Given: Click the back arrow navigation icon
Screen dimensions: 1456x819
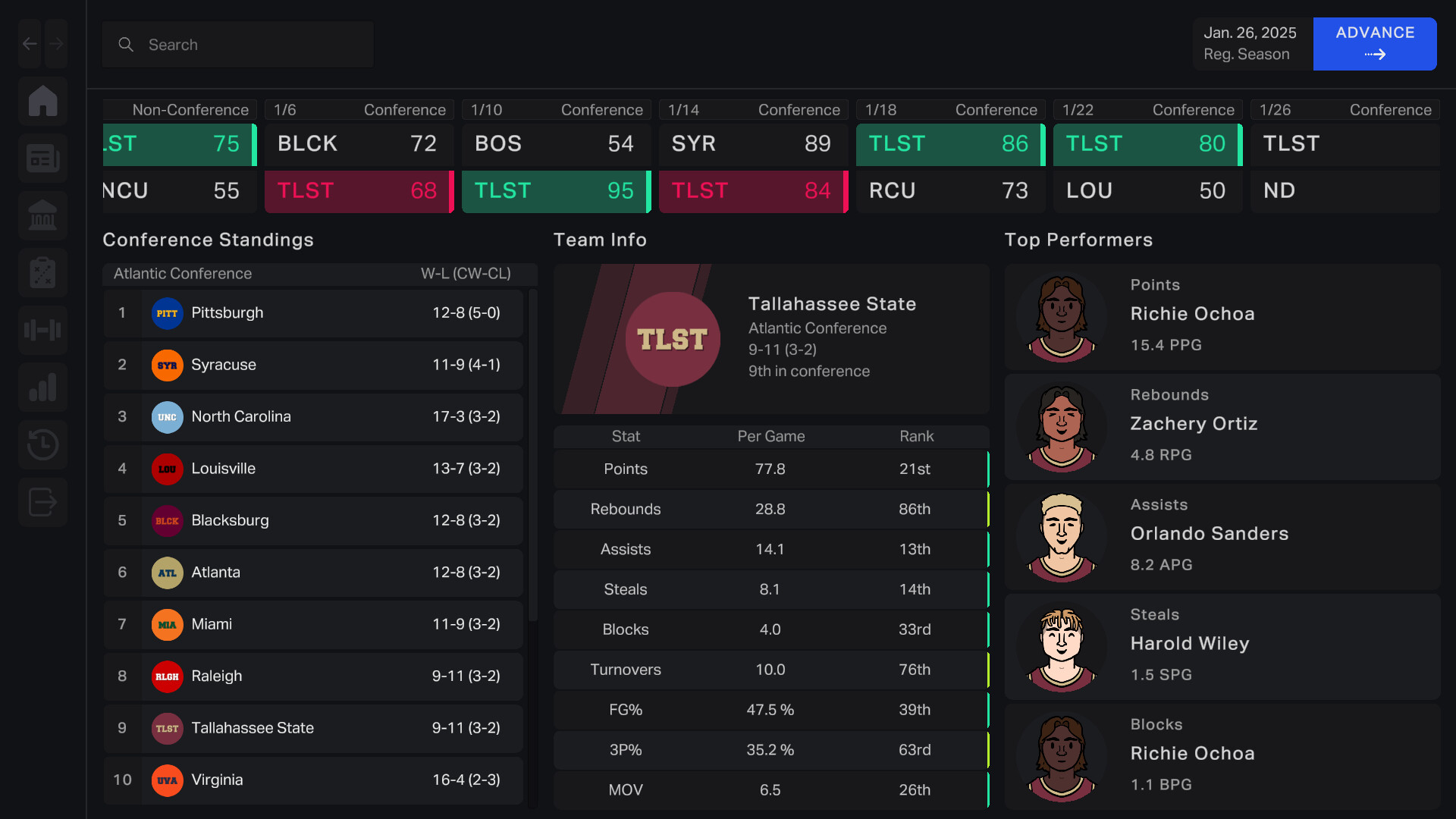Looking at the screenshot, I should coord(30,44).
